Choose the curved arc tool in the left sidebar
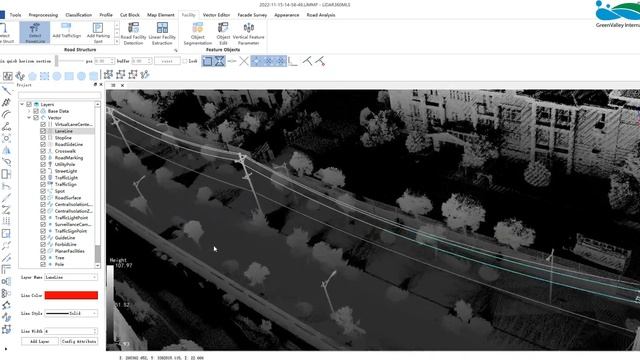 click(6, 114)
